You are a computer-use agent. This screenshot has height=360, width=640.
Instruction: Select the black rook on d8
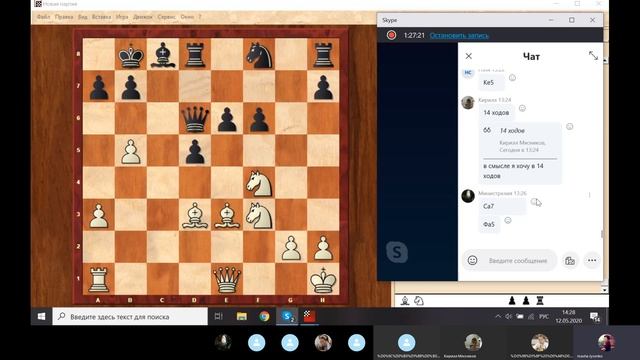coord(195,55)
